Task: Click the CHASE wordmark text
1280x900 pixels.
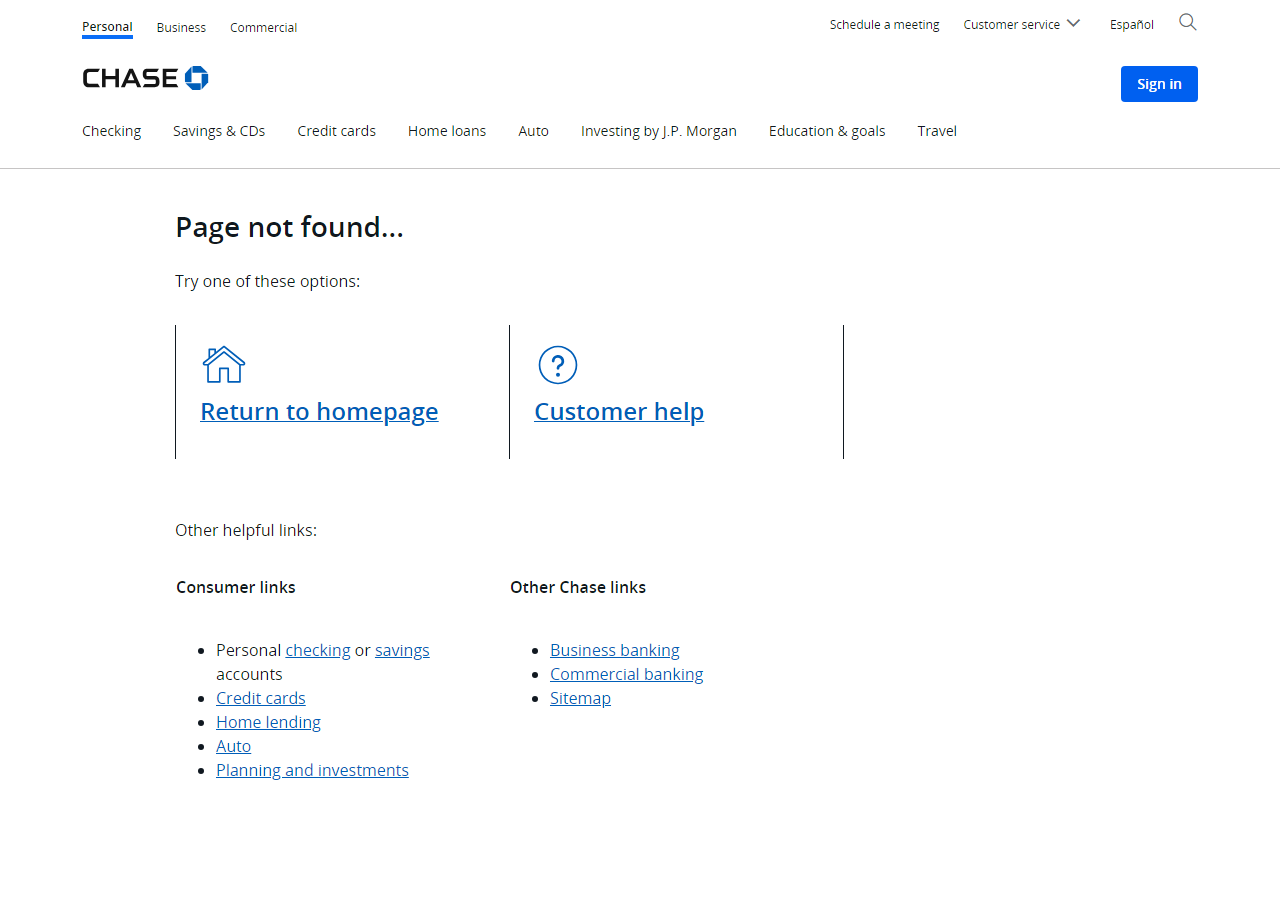Action: (x=130, y=78)
